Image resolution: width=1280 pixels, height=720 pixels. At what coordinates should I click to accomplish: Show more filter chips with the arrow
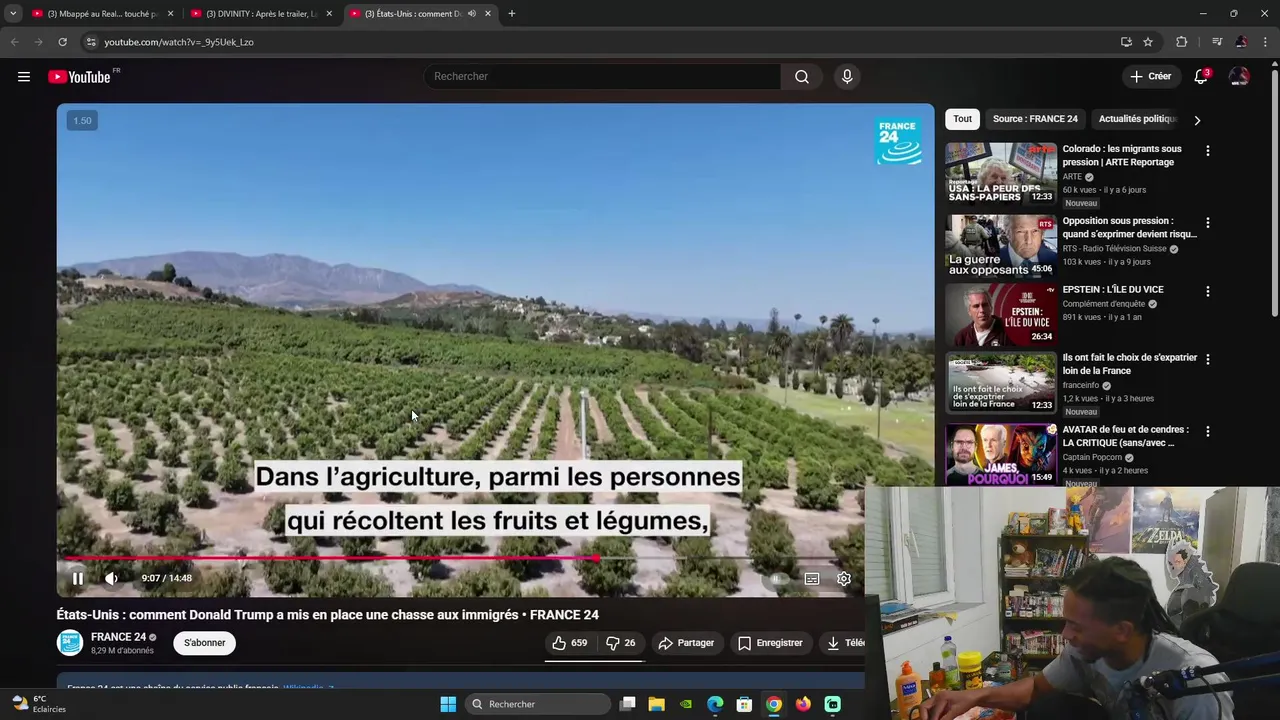click(1197, 120)
